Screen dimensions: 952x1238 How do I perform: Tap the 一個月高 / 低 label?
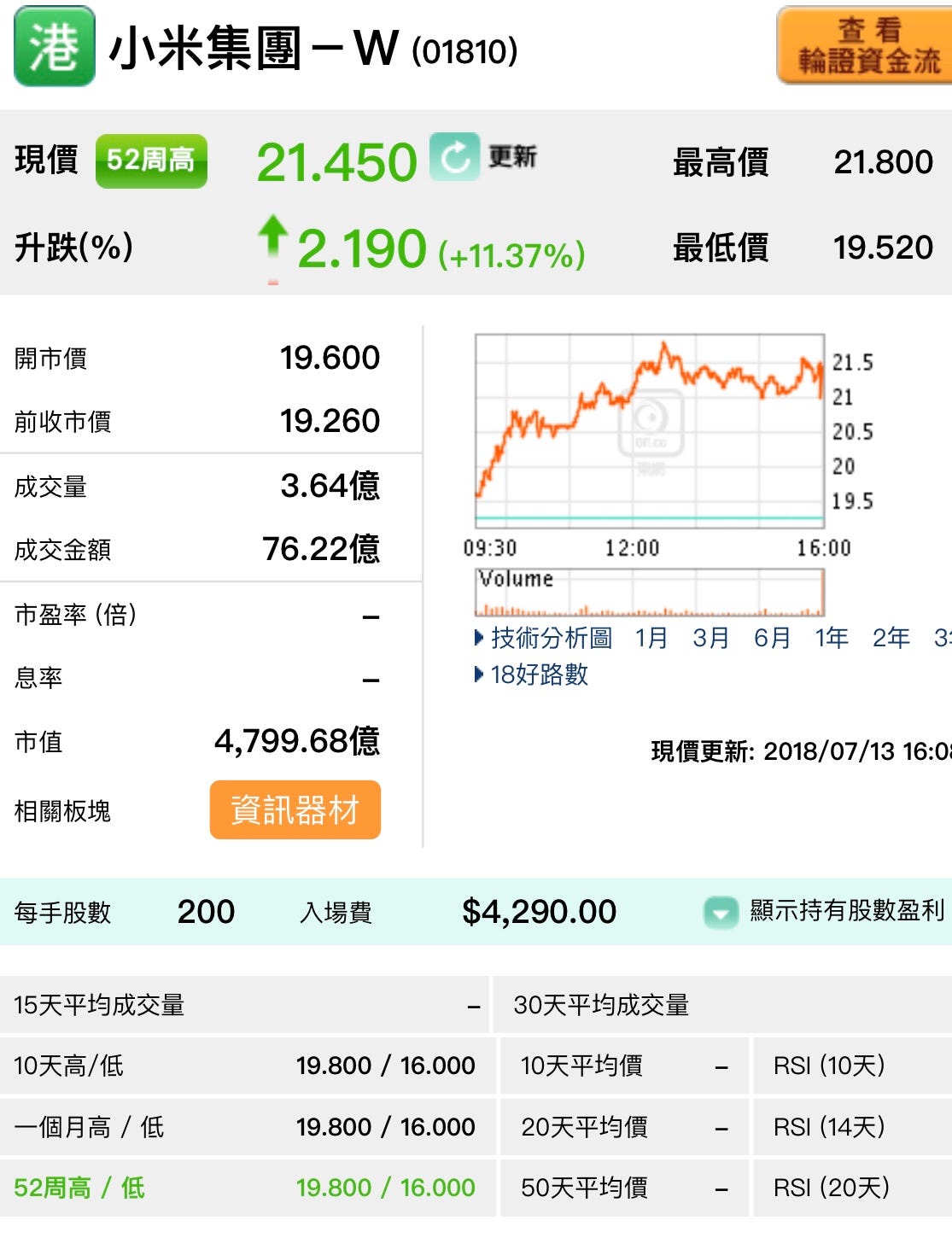89,1127
